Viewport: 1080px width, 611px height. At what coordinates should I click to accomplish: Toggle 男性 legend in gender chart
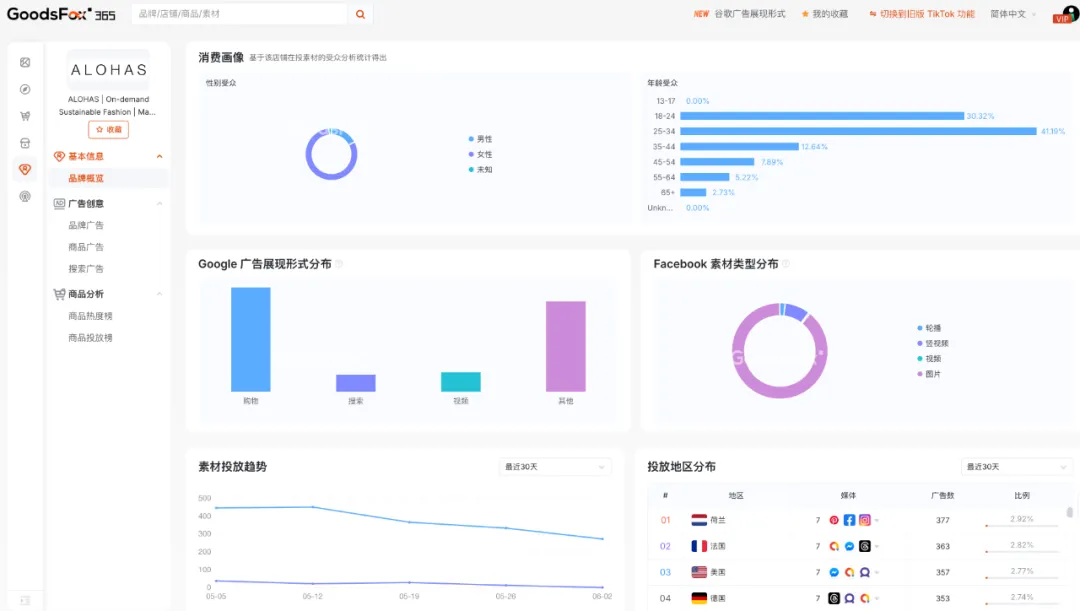481,139
